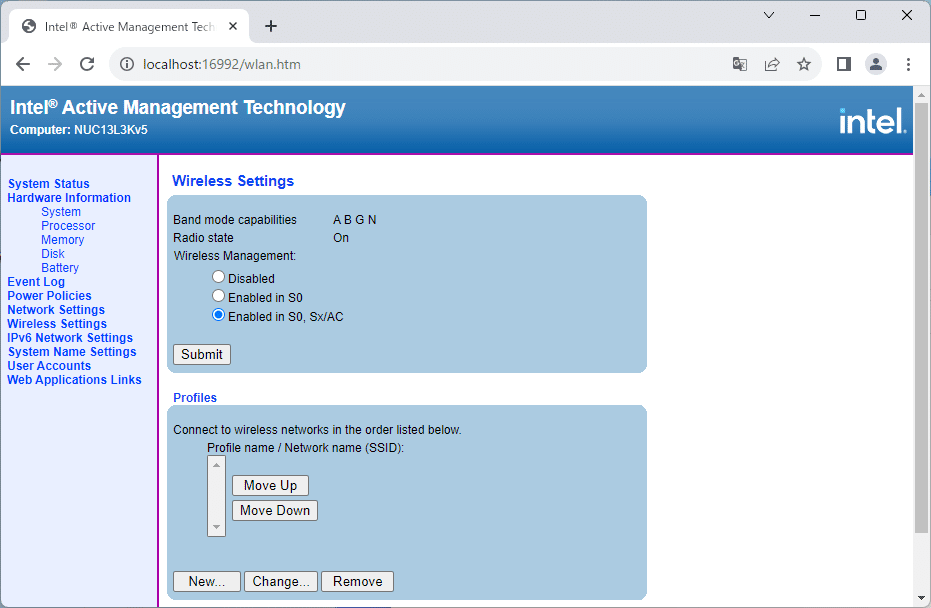
Task: Open the Chrome three-dot menu
Action: 908,64
